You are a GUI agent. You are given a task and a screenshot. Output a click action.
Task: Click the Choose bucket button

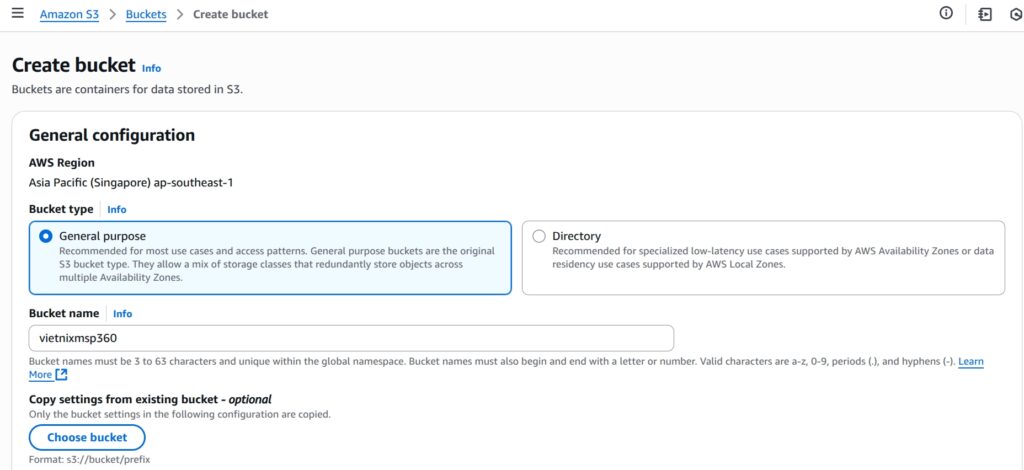[x=87, y=437]
